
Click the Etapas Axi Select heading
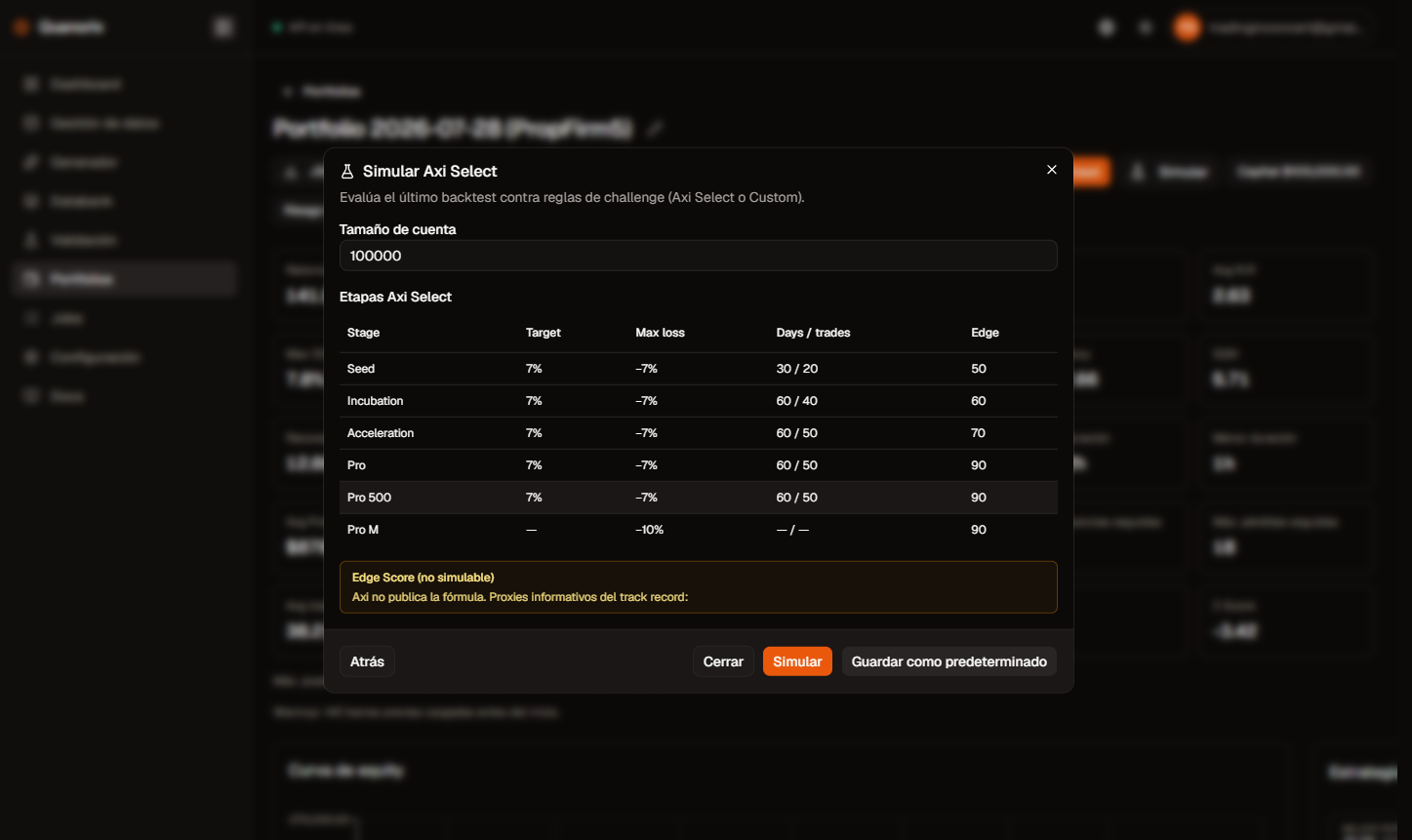(395, 297)
